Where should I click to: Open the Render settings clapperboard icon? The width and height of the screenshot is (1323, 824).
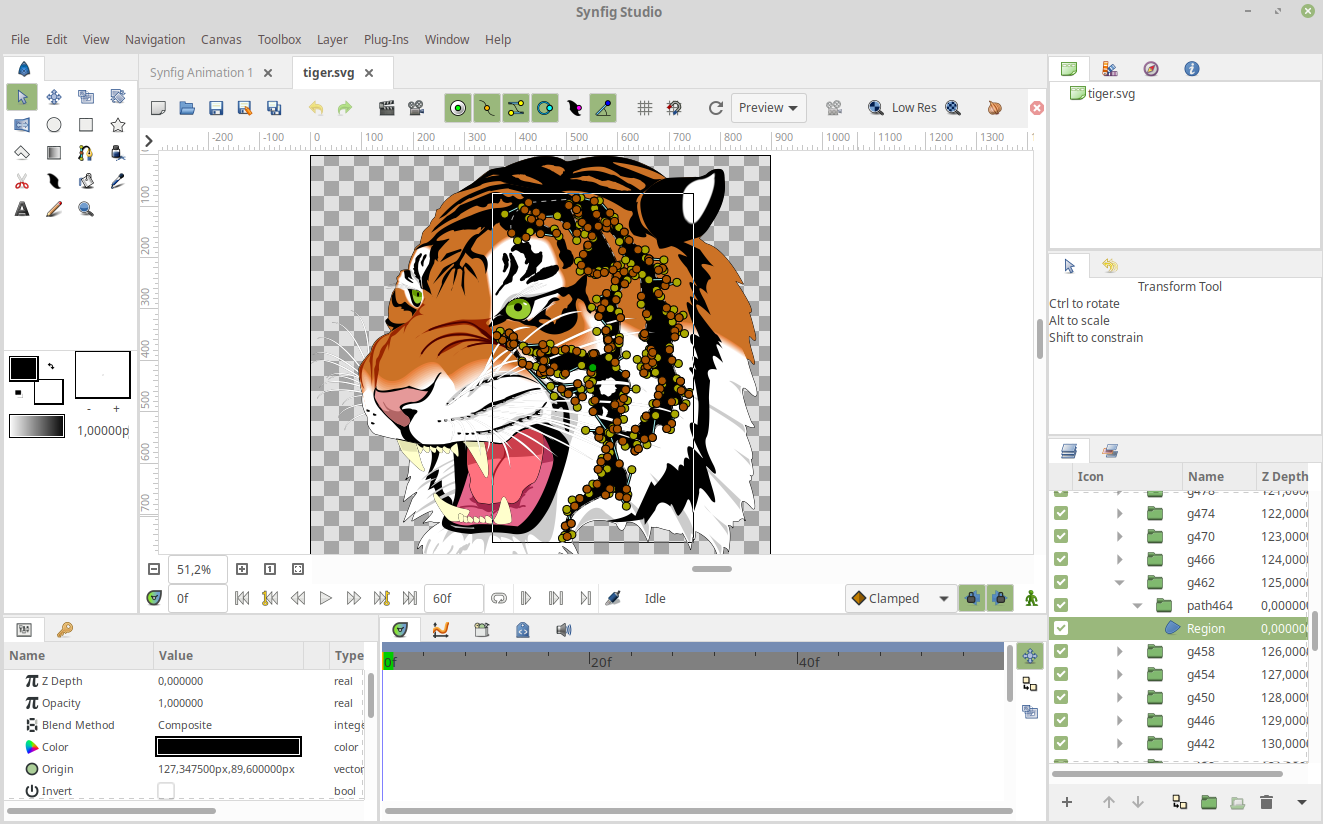click(387, 108)
